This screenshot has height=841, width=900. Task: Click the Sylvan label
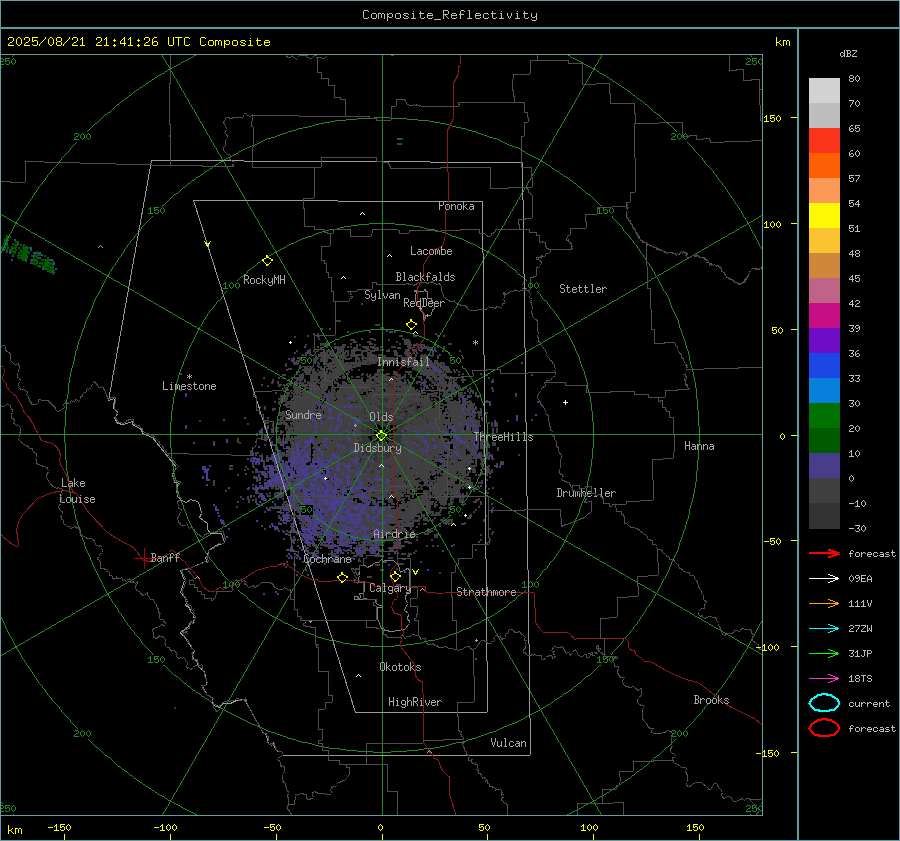(382, 295)
